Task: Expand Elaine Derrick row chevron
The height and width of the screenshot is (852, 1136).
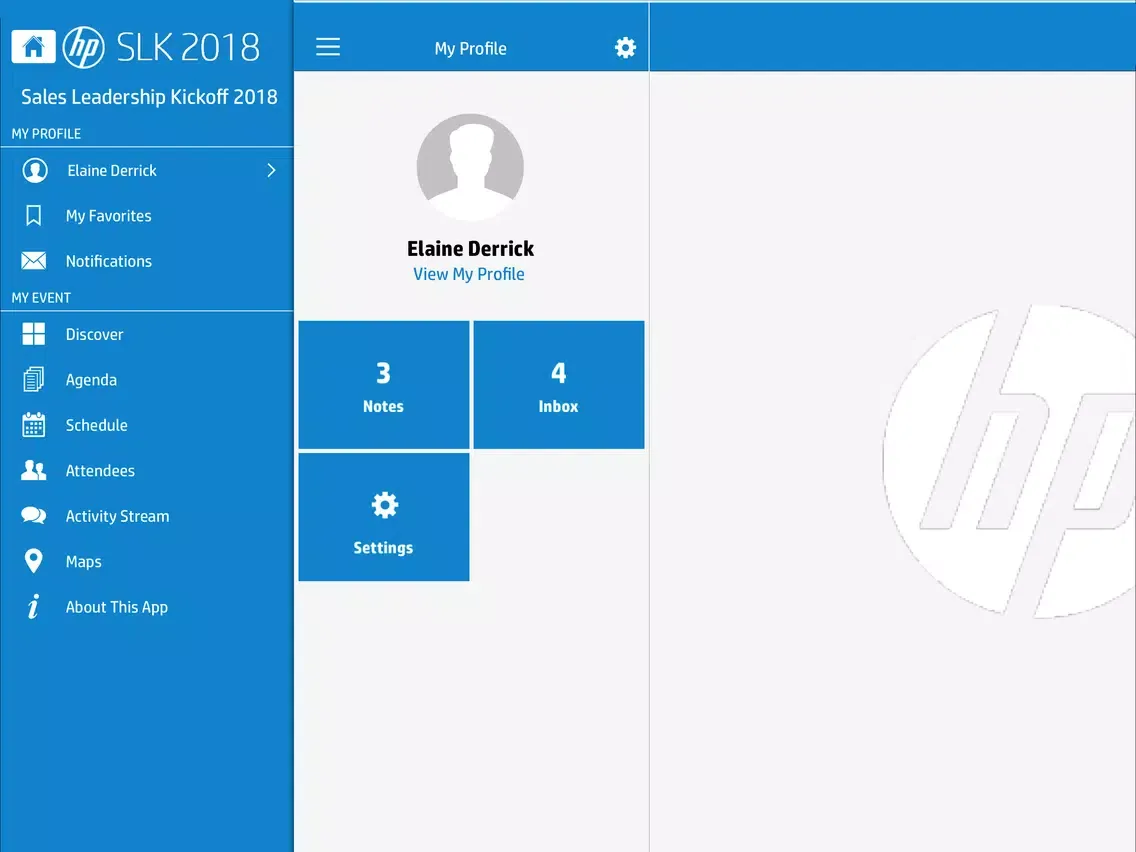Action: (x=272, y=170)
